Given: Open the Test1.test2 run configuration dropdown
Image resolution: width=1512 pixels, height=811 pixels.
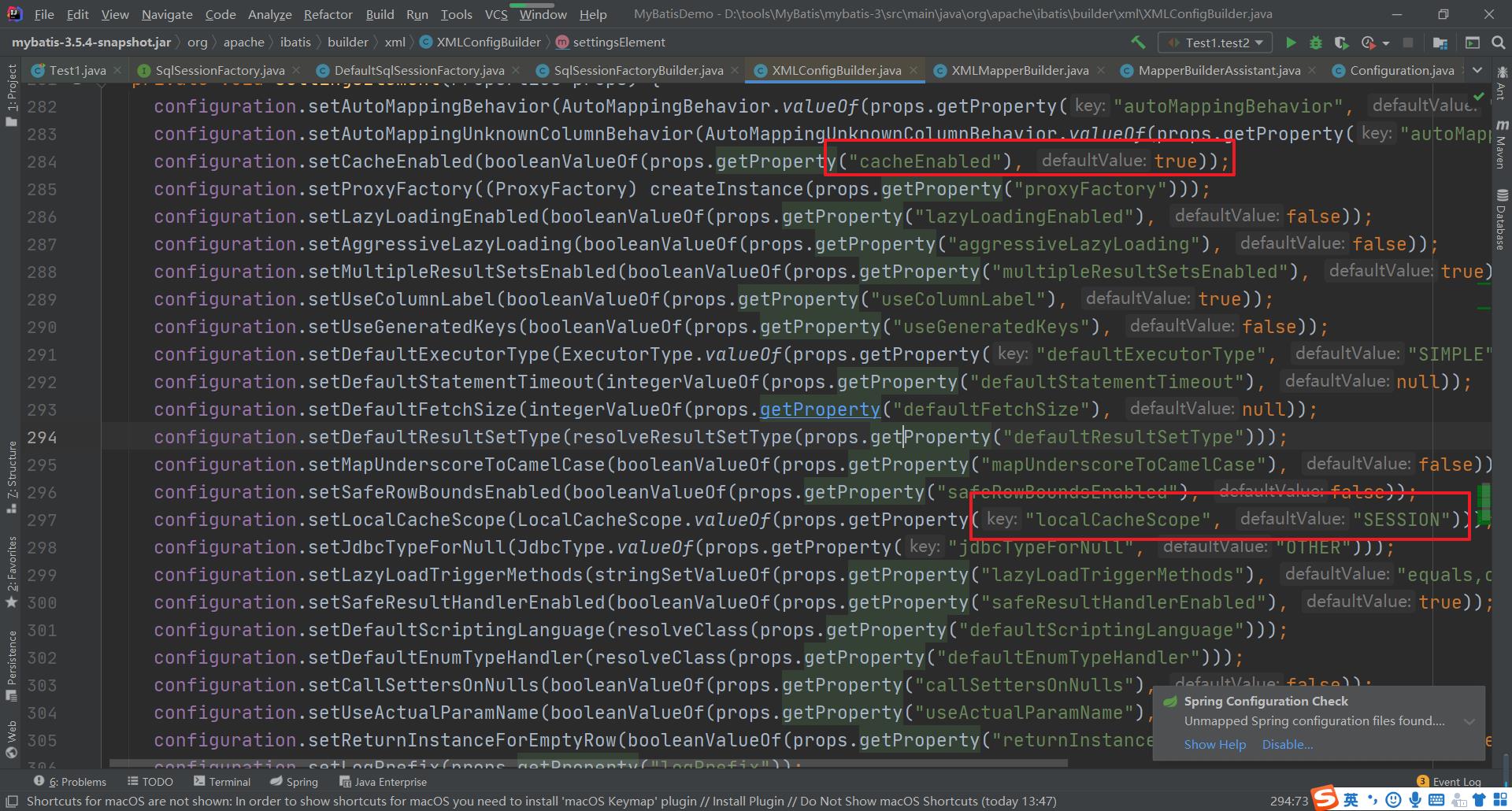Looking at the screenshot, I should (x=1216, y=43).
